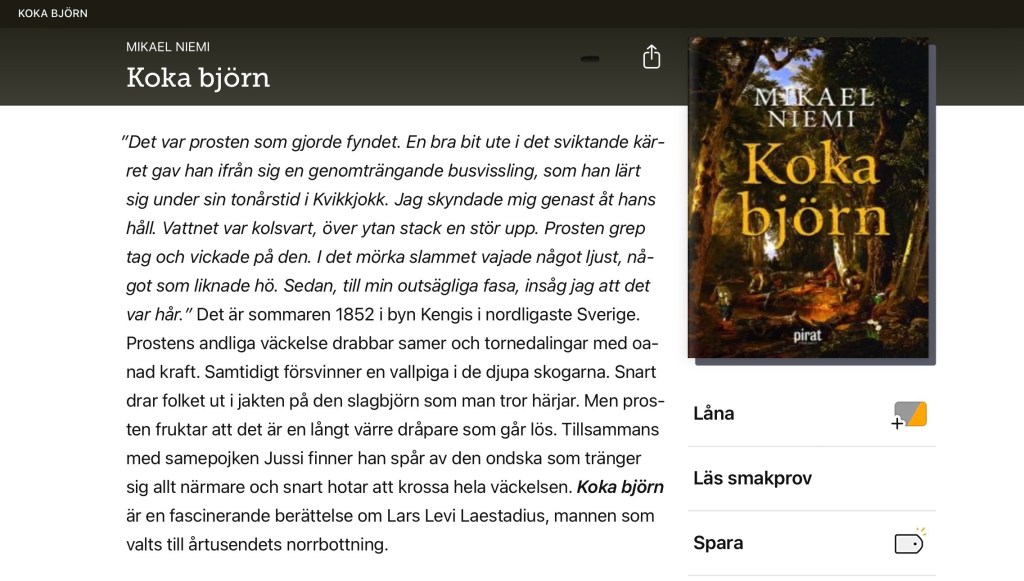
Task: Click the sentence mentioning Lars Levi Laestadius
Action: pos(390,516)
